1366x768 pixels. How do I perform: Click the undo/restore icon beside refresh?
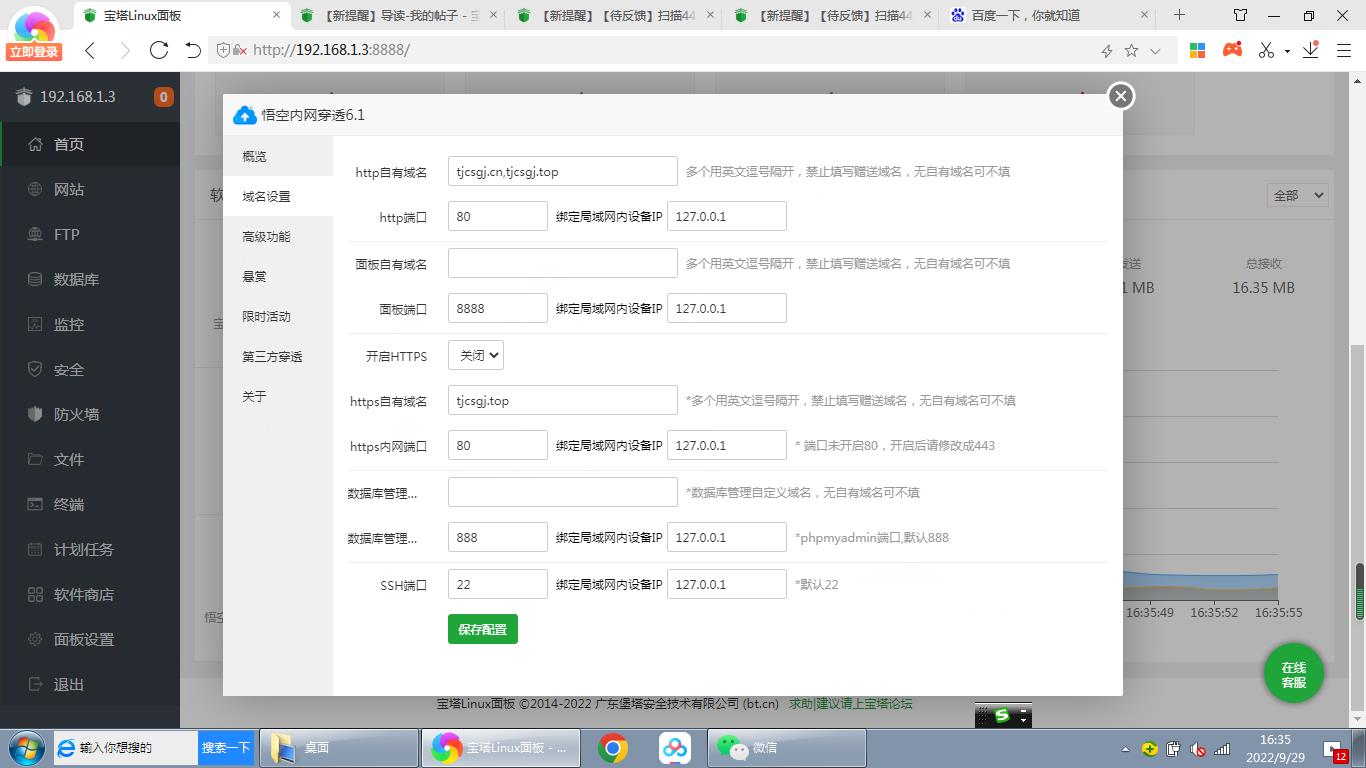(x=193, y=50)
